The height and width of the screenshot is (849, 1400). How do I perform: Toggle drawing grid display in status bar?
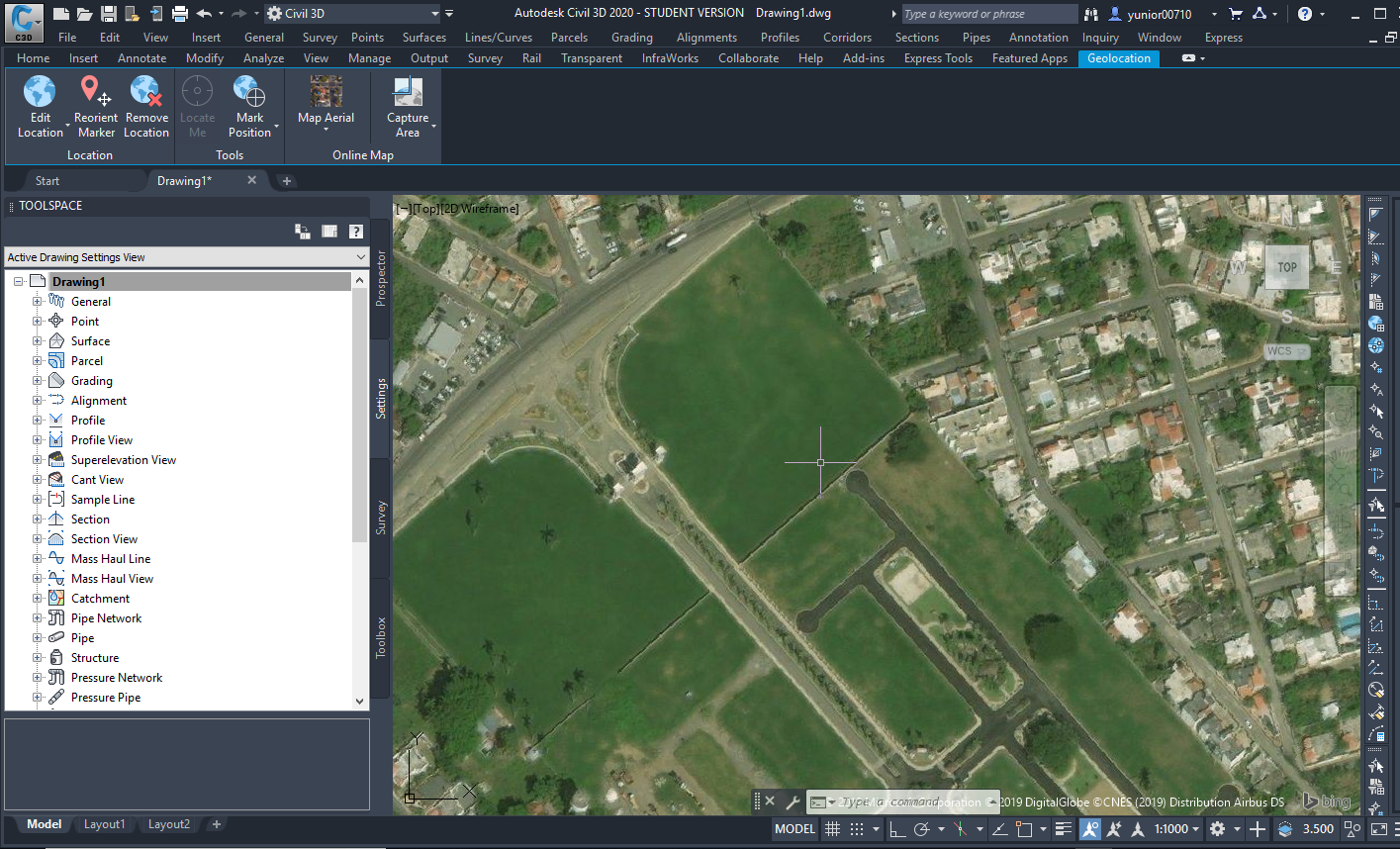coord(833,829)
